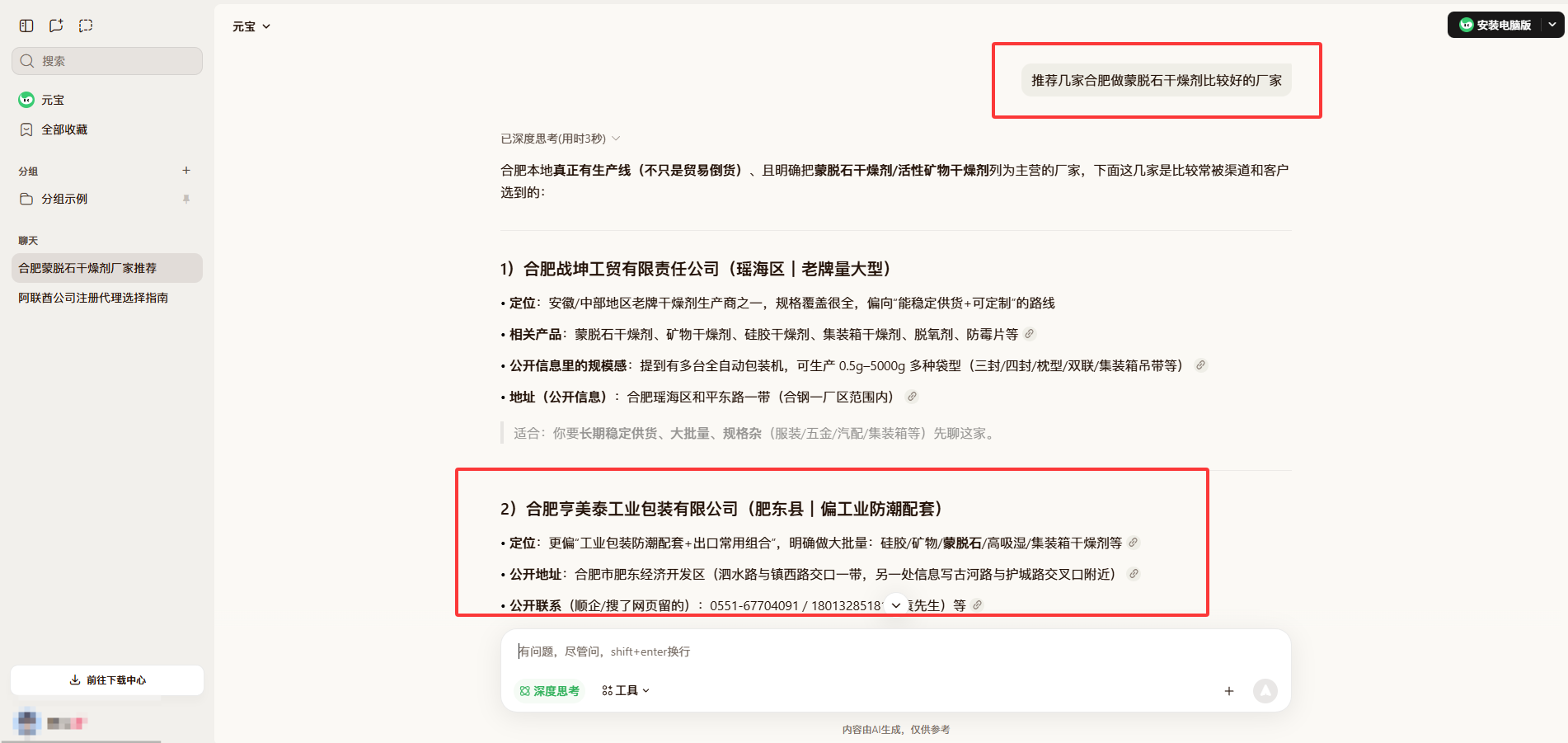
Task: Open the source link after 地址(公开信息) line
Action: pos(912,397)
